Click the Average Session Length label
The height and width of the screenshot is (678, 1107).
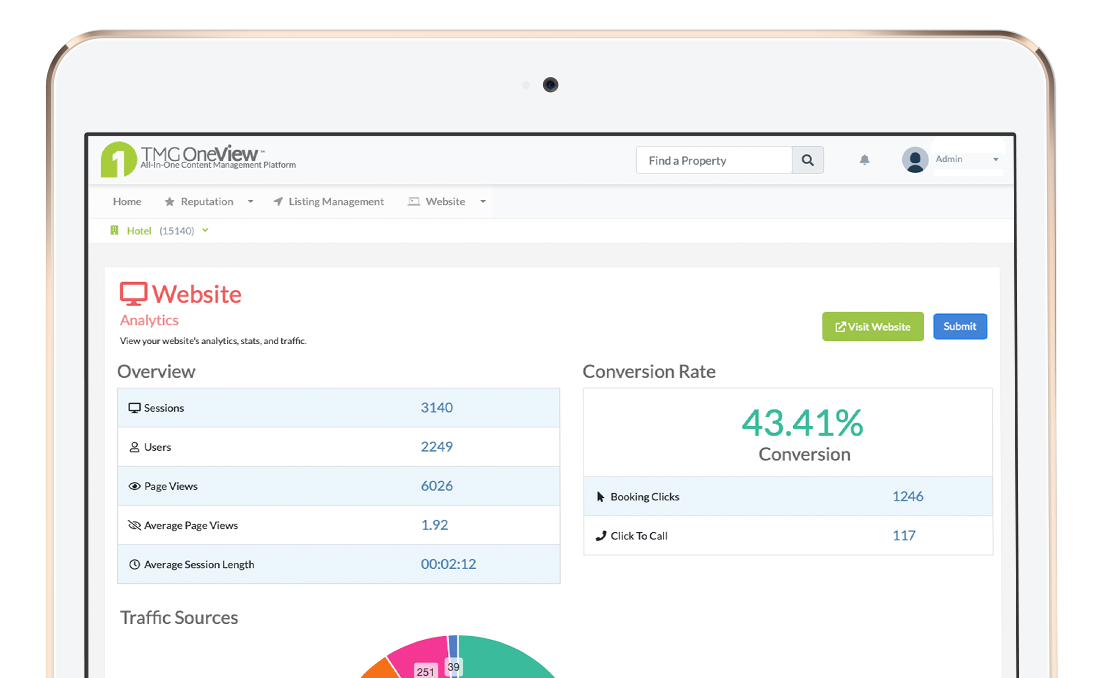coord(199,564)
